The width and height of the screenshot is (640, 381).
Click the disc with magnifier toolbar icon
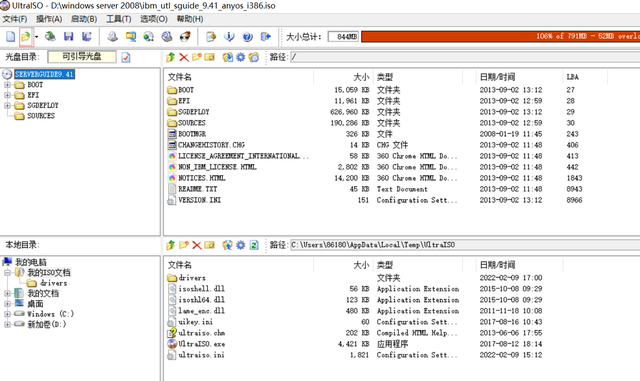pyautogui.click(x=167, y=37)
